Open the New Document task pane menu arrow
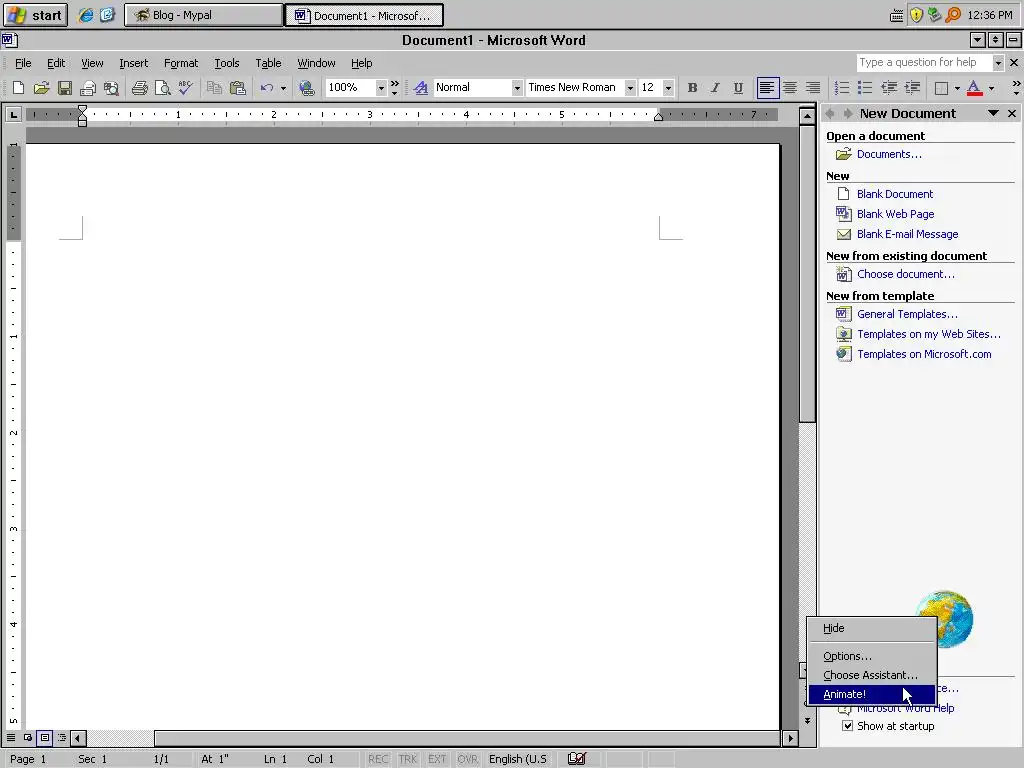This screenshot has height=768, width=1024. click(993, 114)
